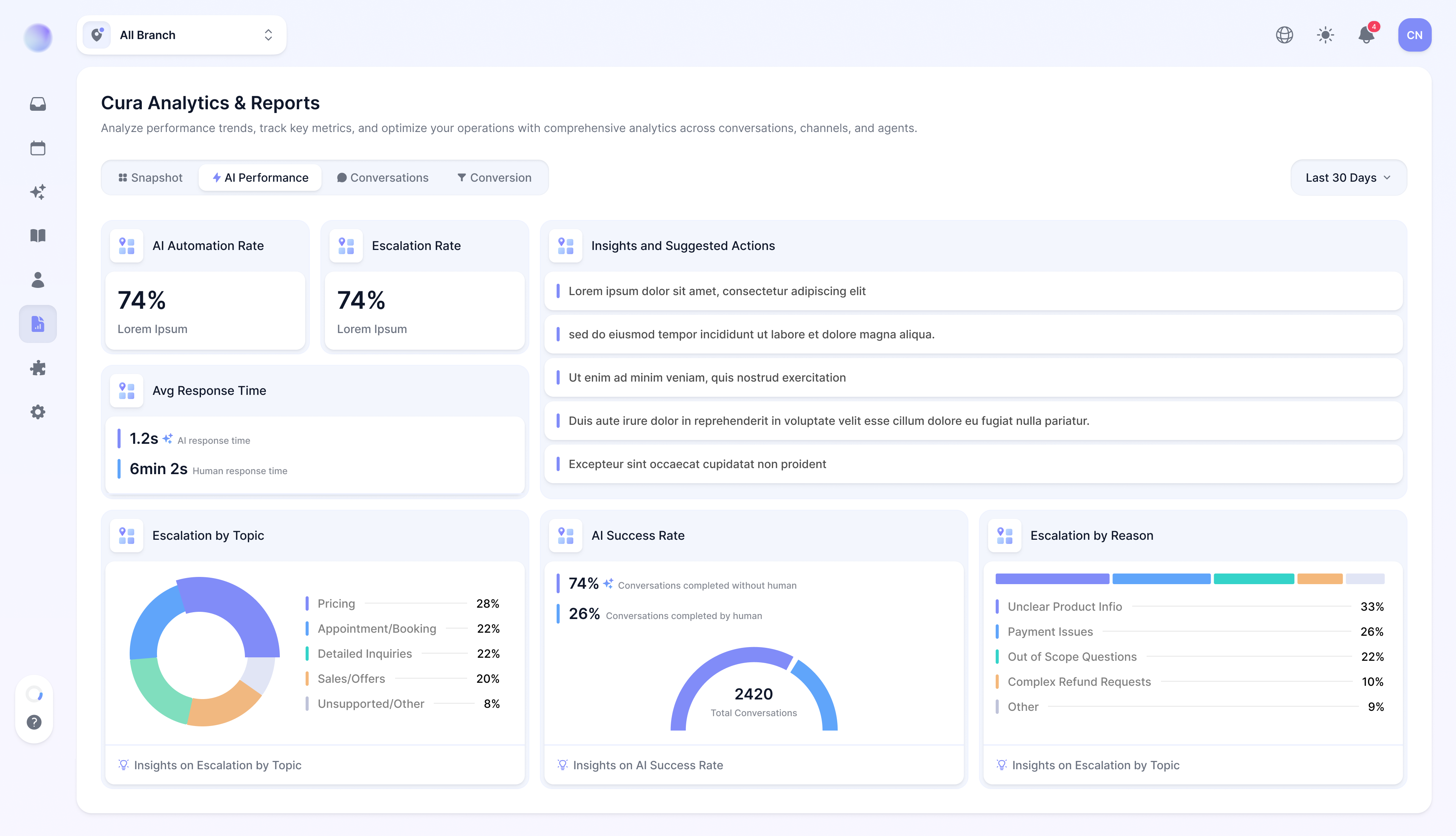Screen dimensions: 1456x836
Task: Click the lightbulb icon beside Insights on AI Success Rate
Action: tap(562, 765)
